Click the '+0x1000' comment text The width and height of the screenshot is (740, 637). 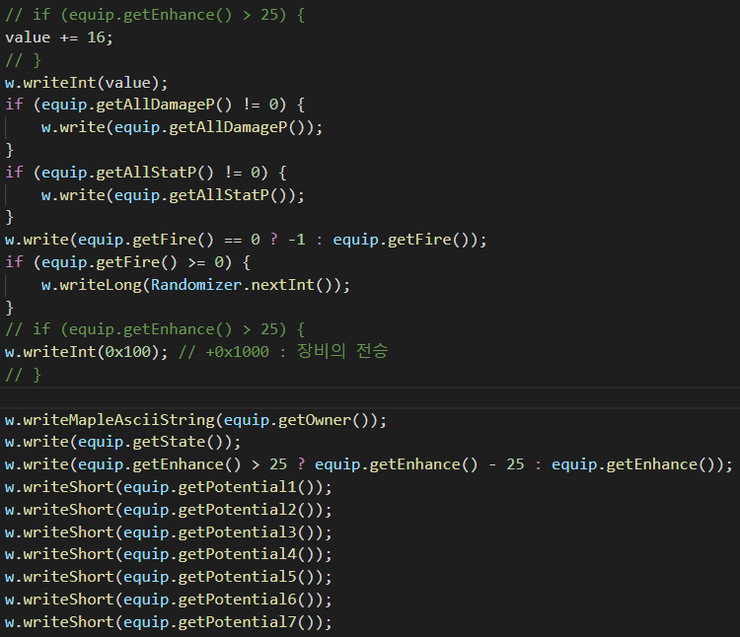237,352
